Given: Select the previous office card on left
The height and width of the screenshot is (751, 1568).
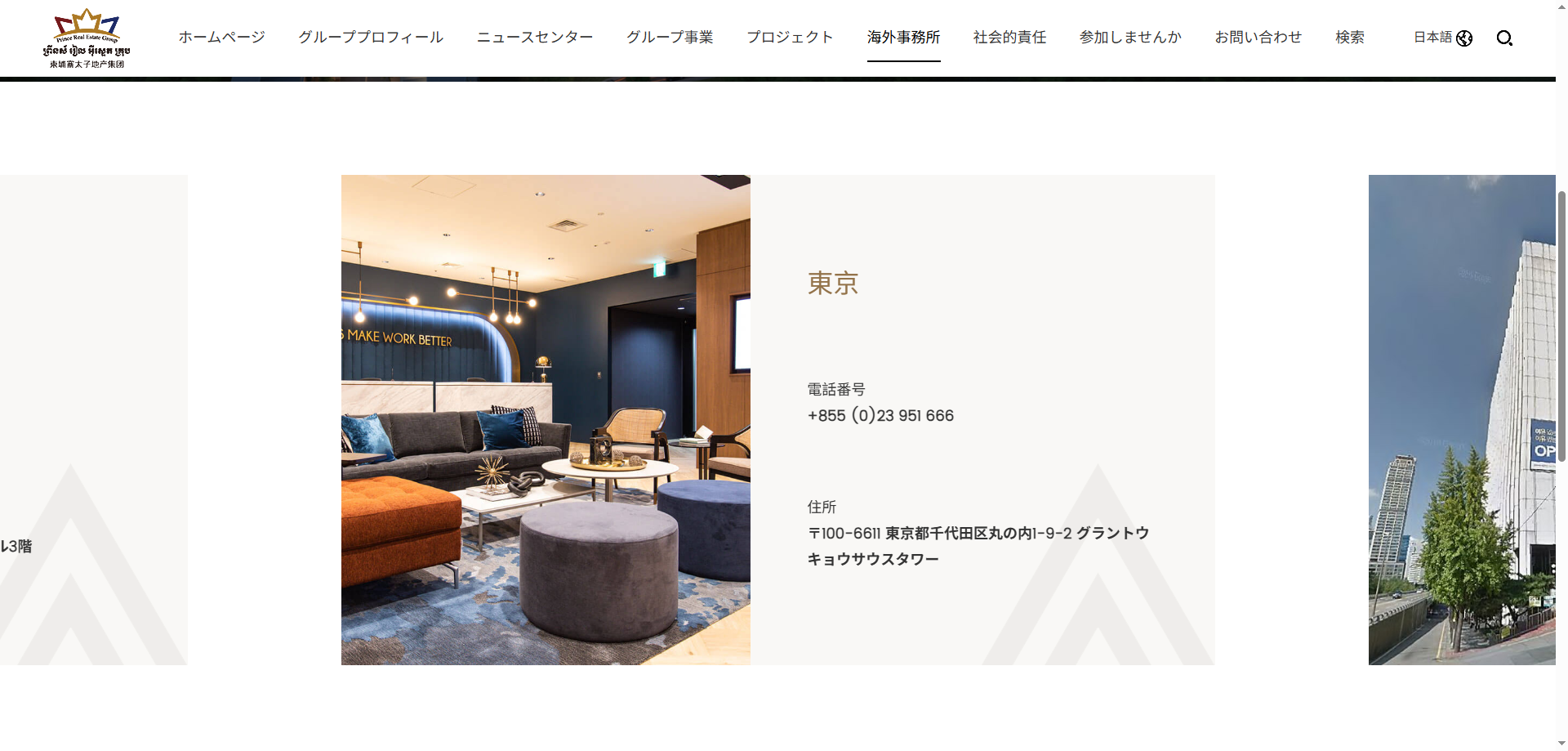Looking at the screenshot, I should point(93,419).
